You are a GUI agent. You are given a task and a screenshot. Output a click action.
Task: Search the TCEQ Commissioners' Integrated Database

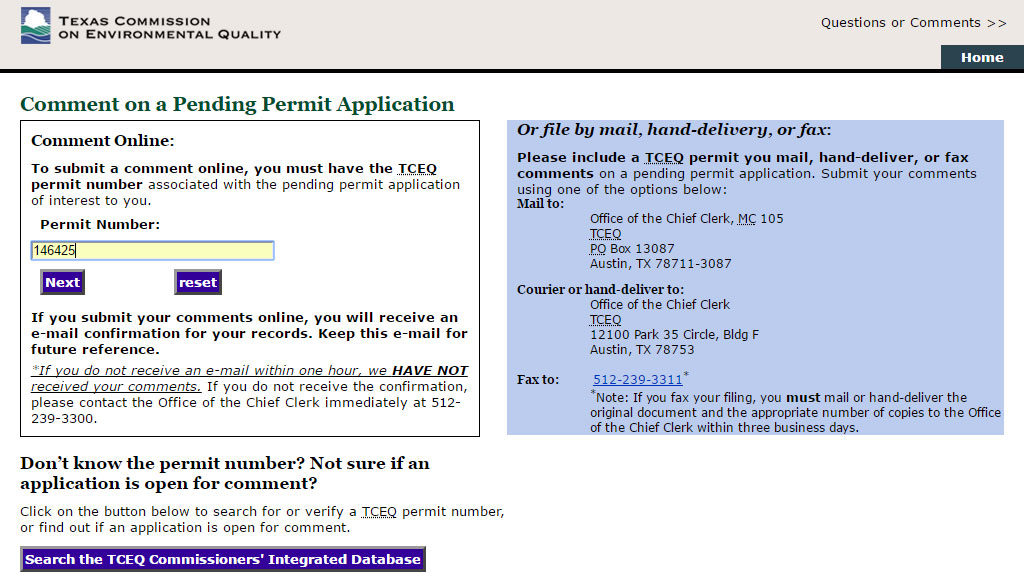pyautogui.click(x=223, y=559)
